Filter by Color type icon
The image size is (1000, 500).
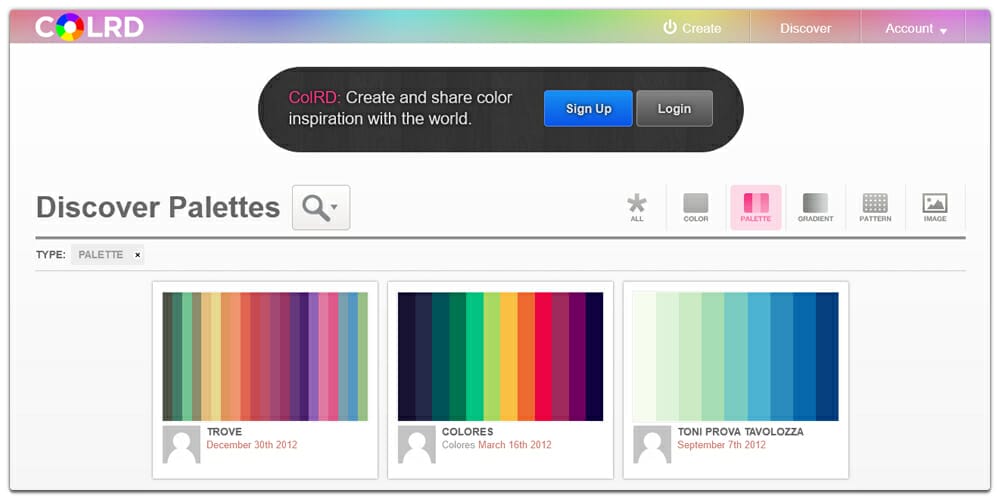[x=696, y=207]
